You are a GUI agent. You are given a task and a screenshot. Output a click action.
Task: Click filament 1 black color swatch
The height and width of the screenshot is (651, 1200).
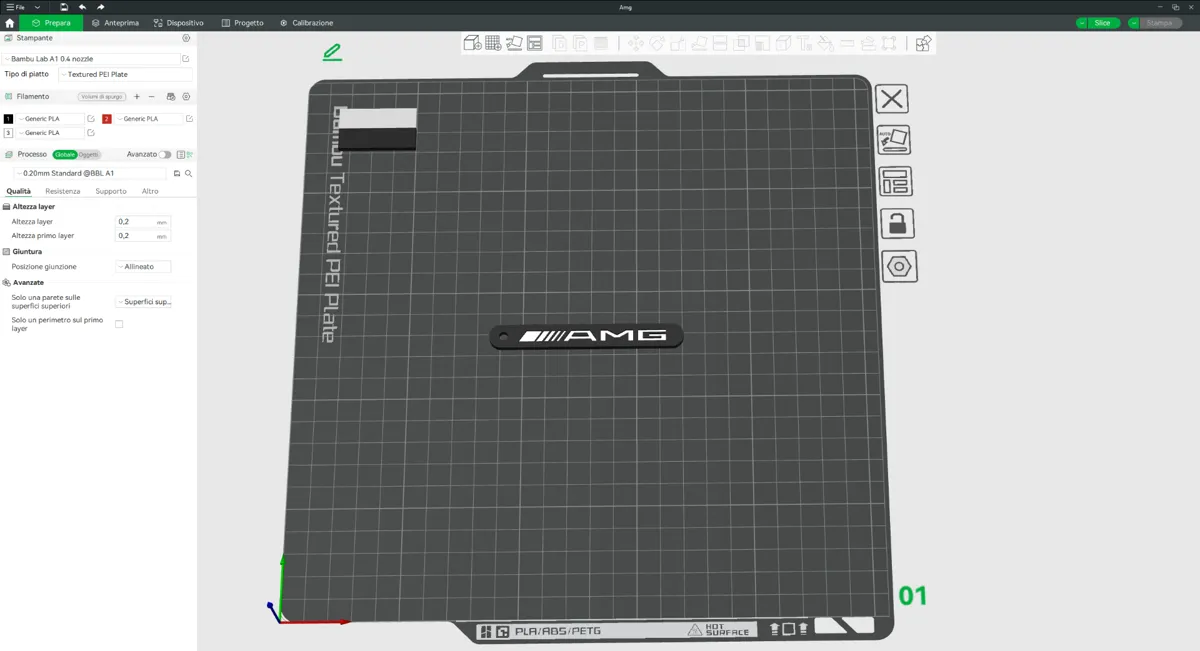point(9,119)
